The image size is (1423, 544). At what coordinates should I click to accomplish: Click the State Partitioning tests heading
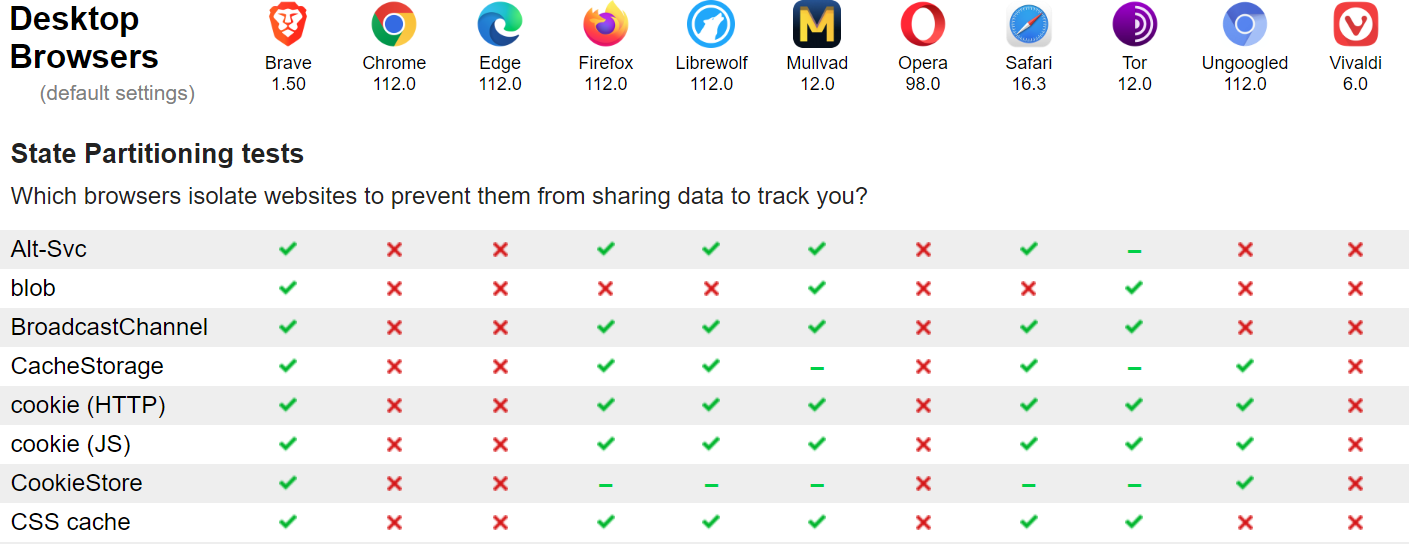157,154
